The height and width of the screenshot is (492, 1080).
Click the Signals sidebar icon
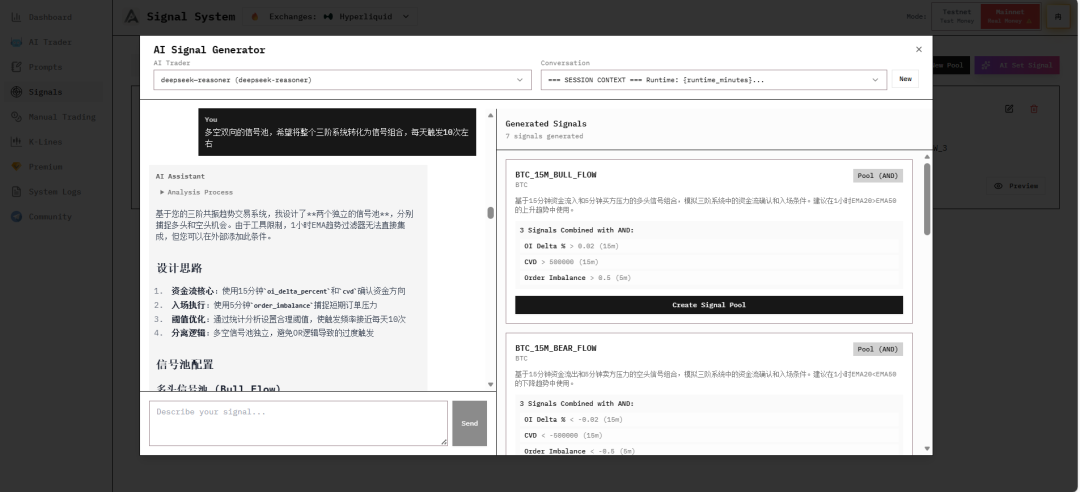(x=17, y=92)
